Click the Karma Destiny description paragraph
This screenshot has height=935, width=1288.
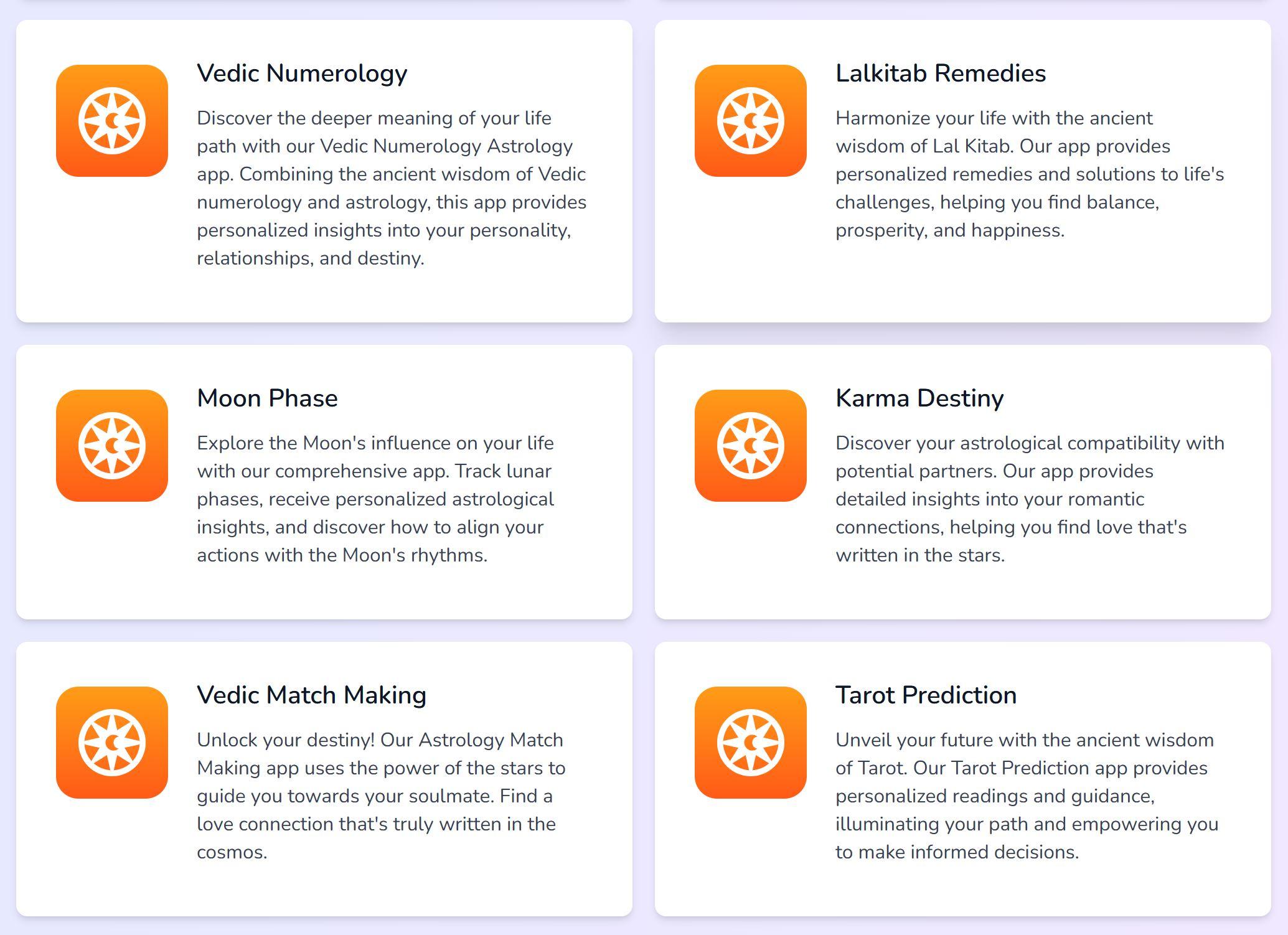point(1030,499)
